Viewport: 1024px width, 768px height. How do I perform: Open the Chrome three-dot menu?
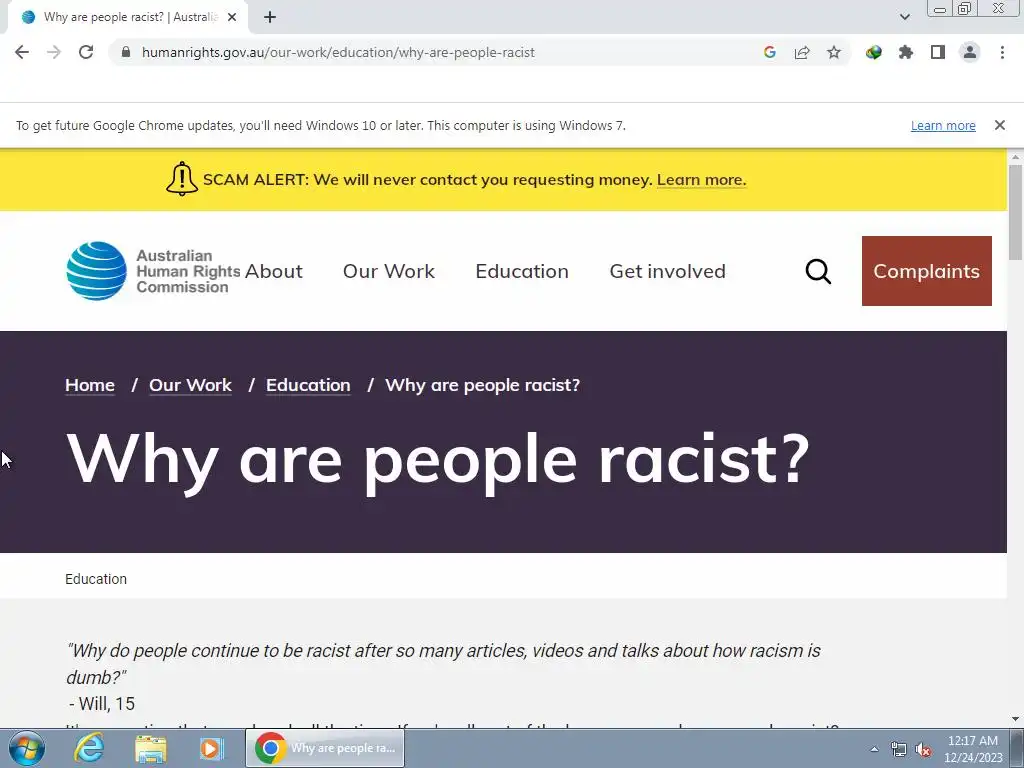(x=1002, y=52)
